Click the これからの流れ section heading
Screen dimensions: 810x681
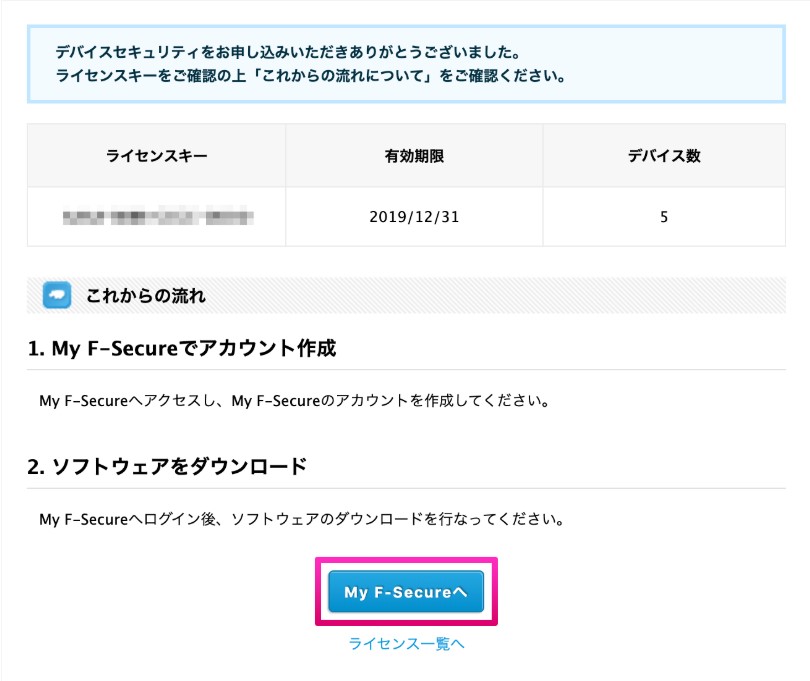point(146,296)
